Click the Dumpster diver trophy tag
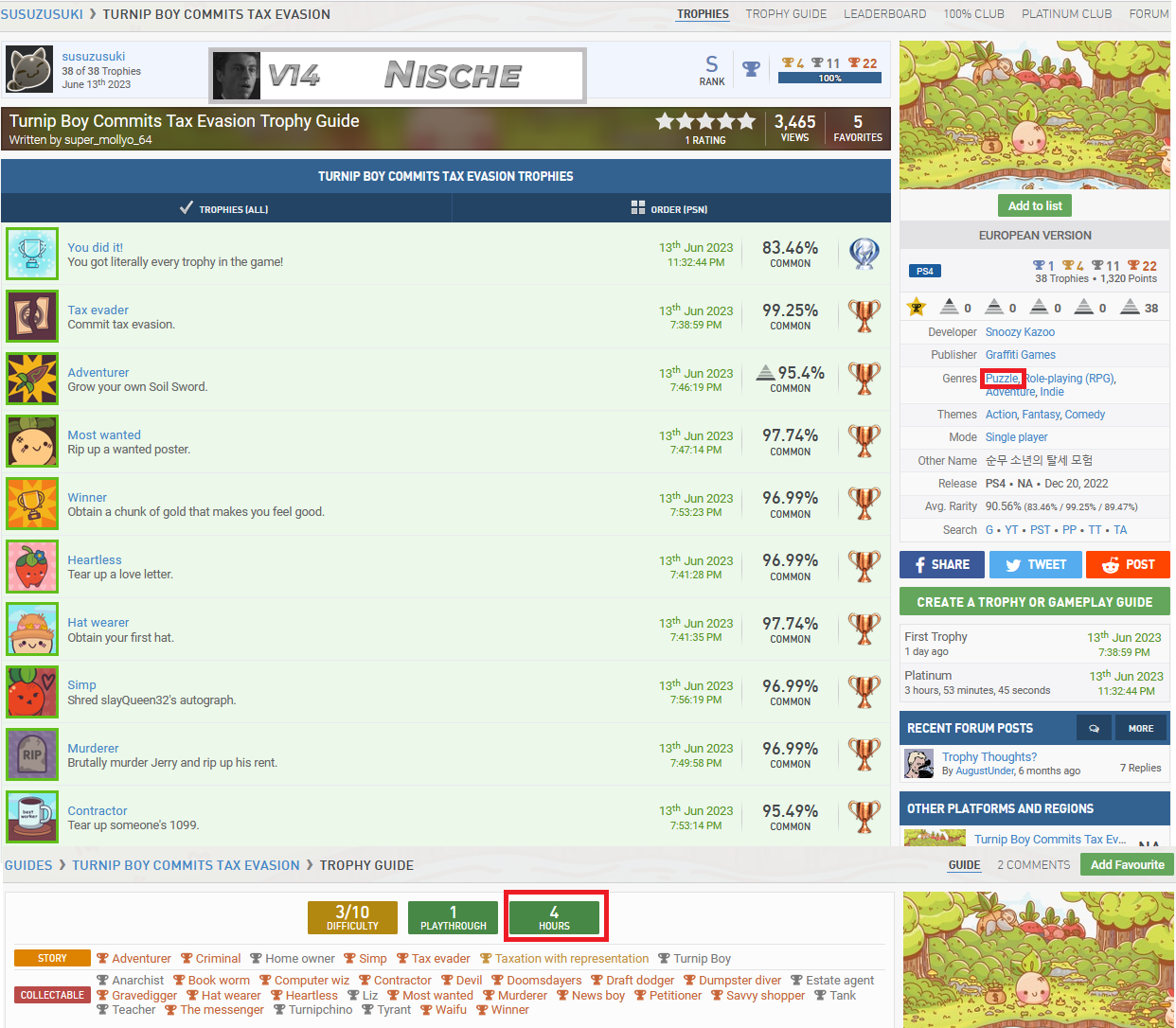 pos(733,981)
